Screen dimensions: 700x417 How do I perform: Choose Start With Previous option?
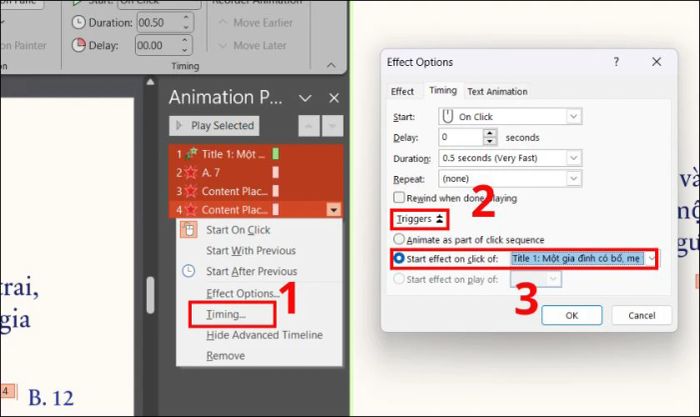[251, 250]
